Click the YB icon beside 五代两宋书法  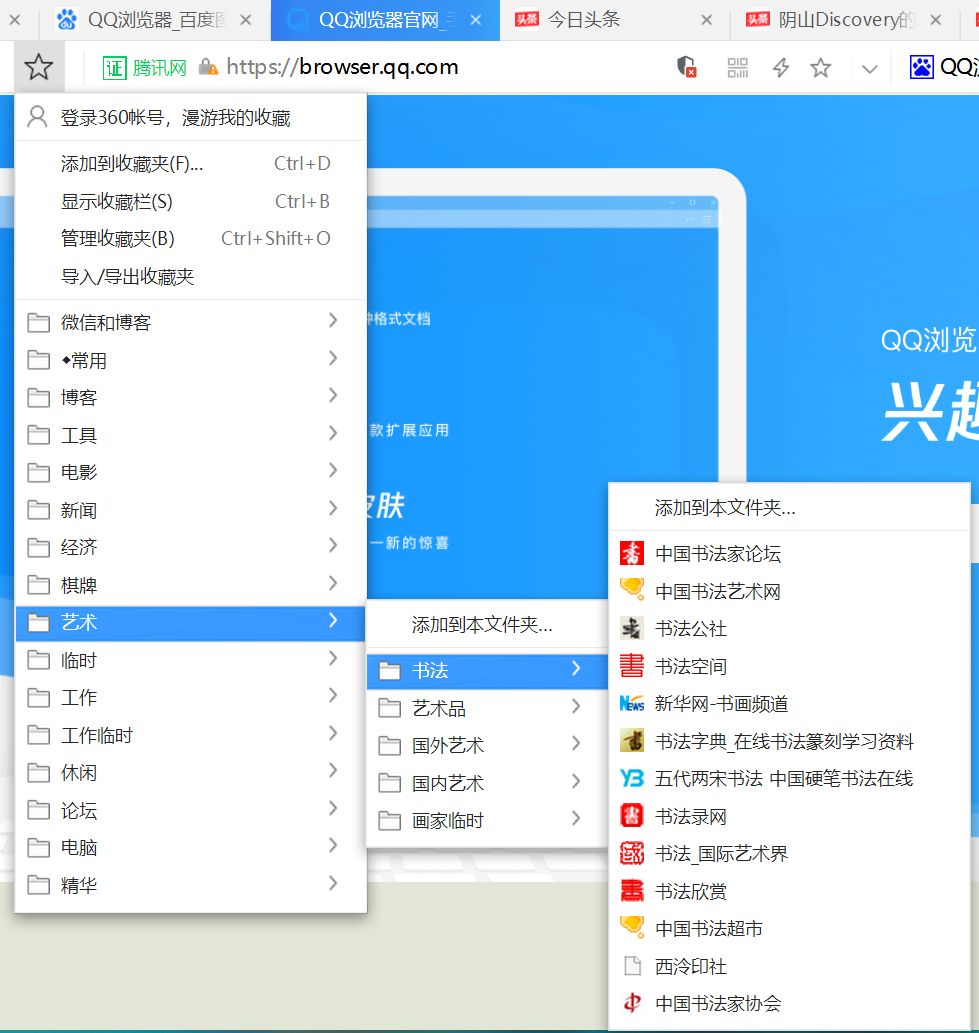(x=633, y=778)
